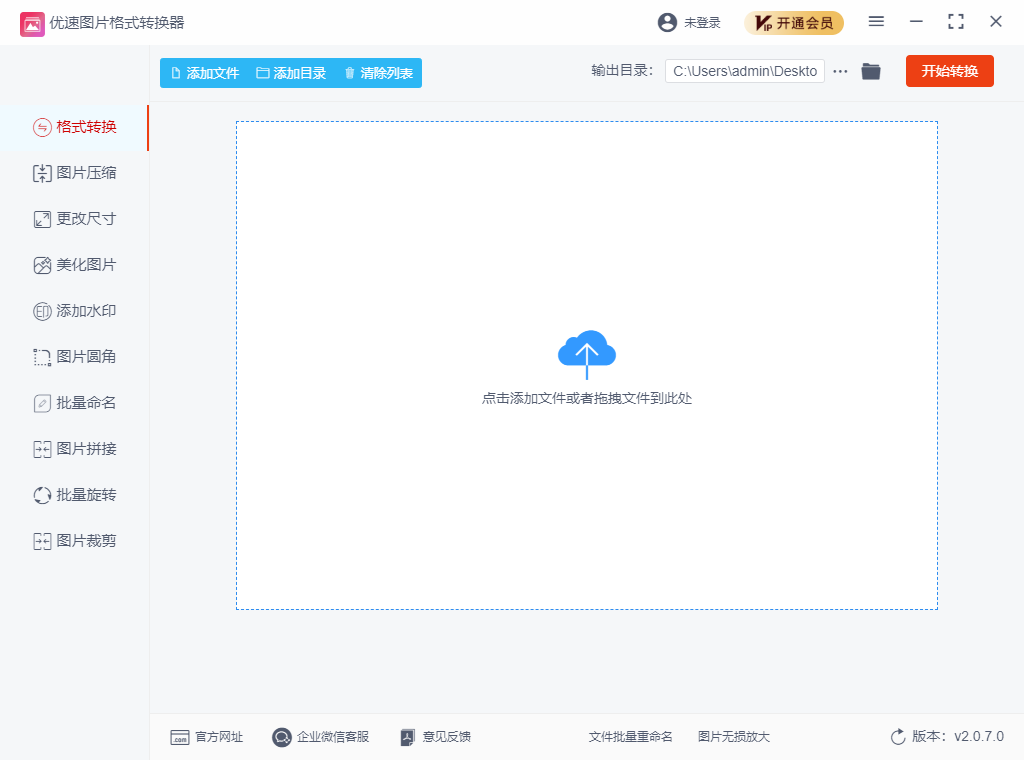This screenshot has height=760, width=1024.
Task: Start conversion with the 开始转换 button
Action: click(x=950, y=71)
